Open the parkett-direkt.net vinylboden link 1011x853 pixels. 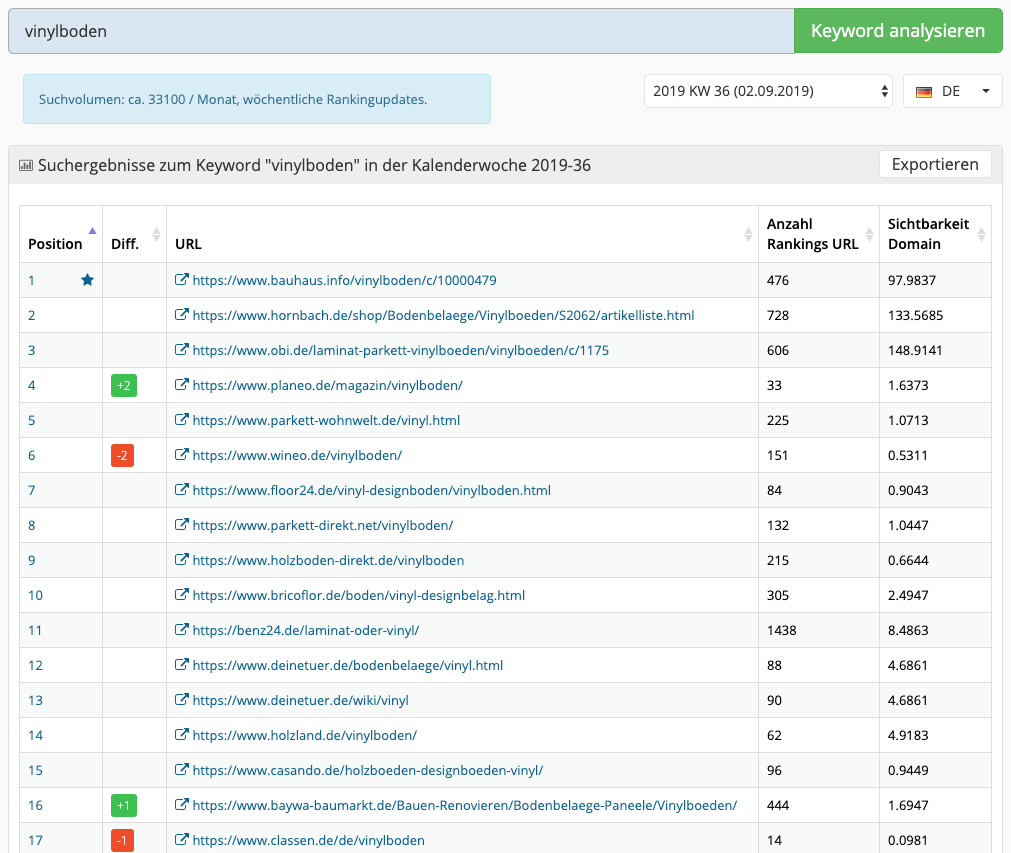322,525
